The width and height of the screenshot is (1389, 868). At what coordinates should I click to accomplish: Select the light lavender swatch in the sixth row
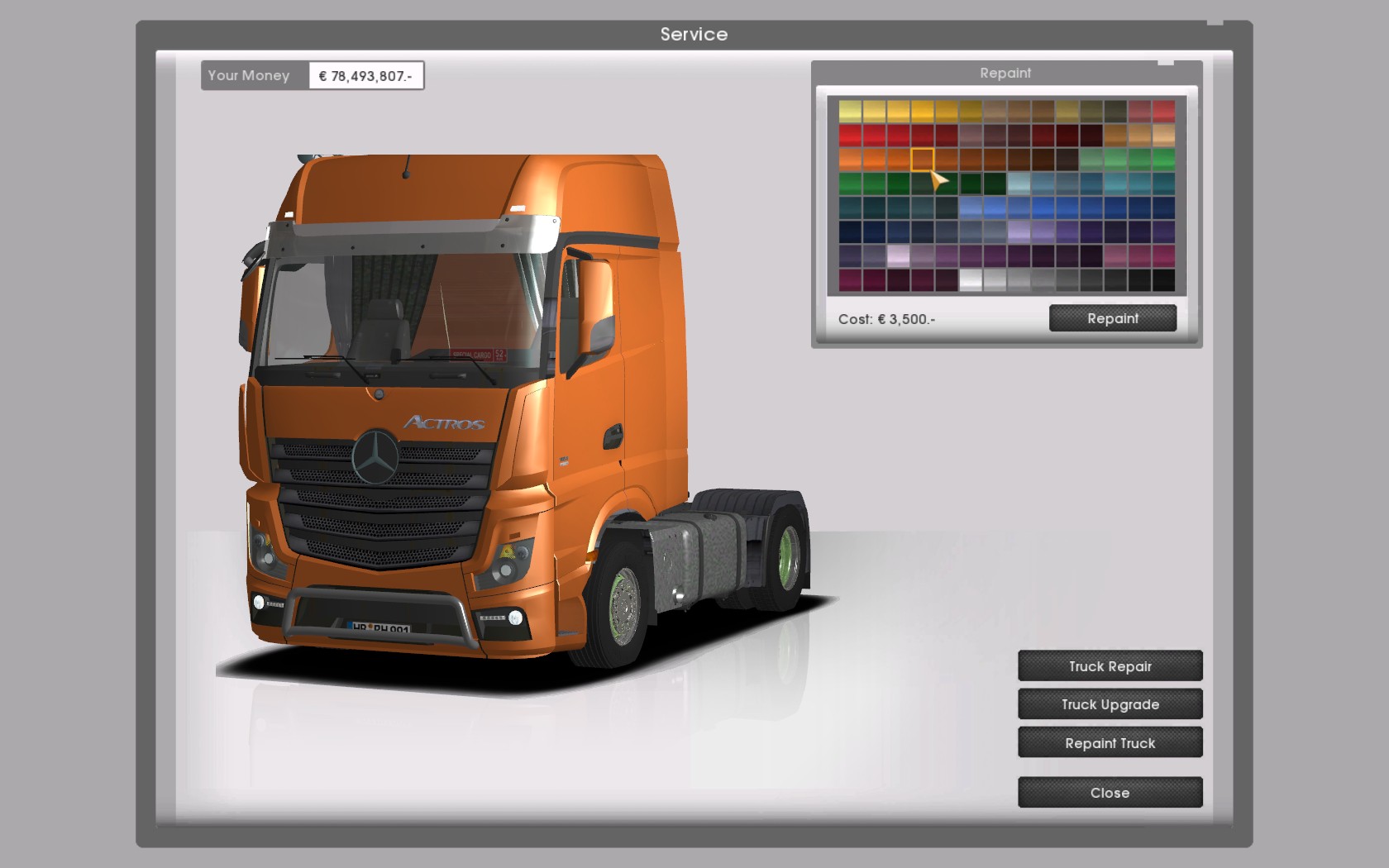coord(1019,231)
